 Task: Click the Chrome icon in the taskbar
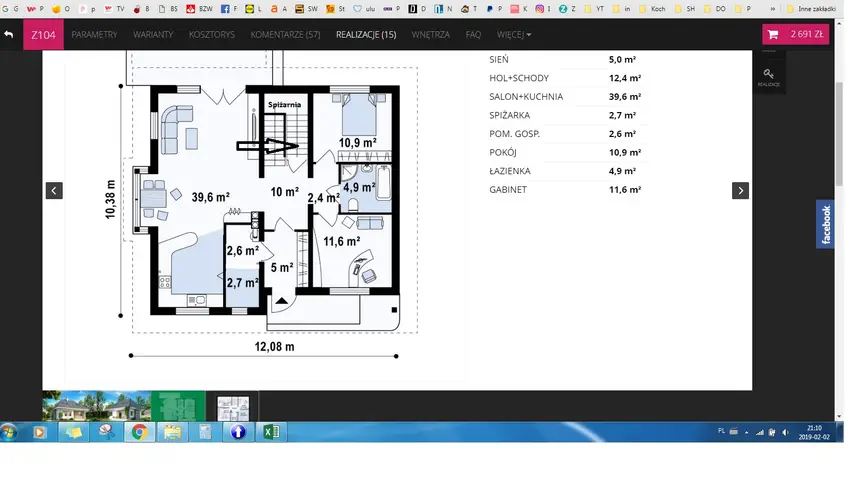(x=138, y=432)
